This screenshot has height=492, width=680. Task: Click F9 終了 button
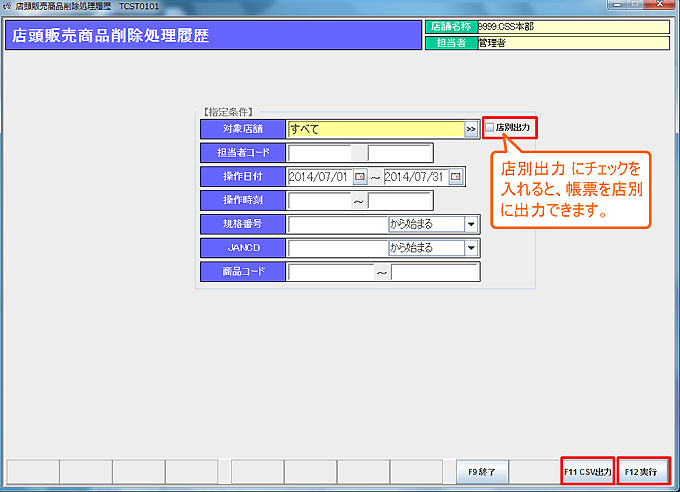click(x=482, y=472)
